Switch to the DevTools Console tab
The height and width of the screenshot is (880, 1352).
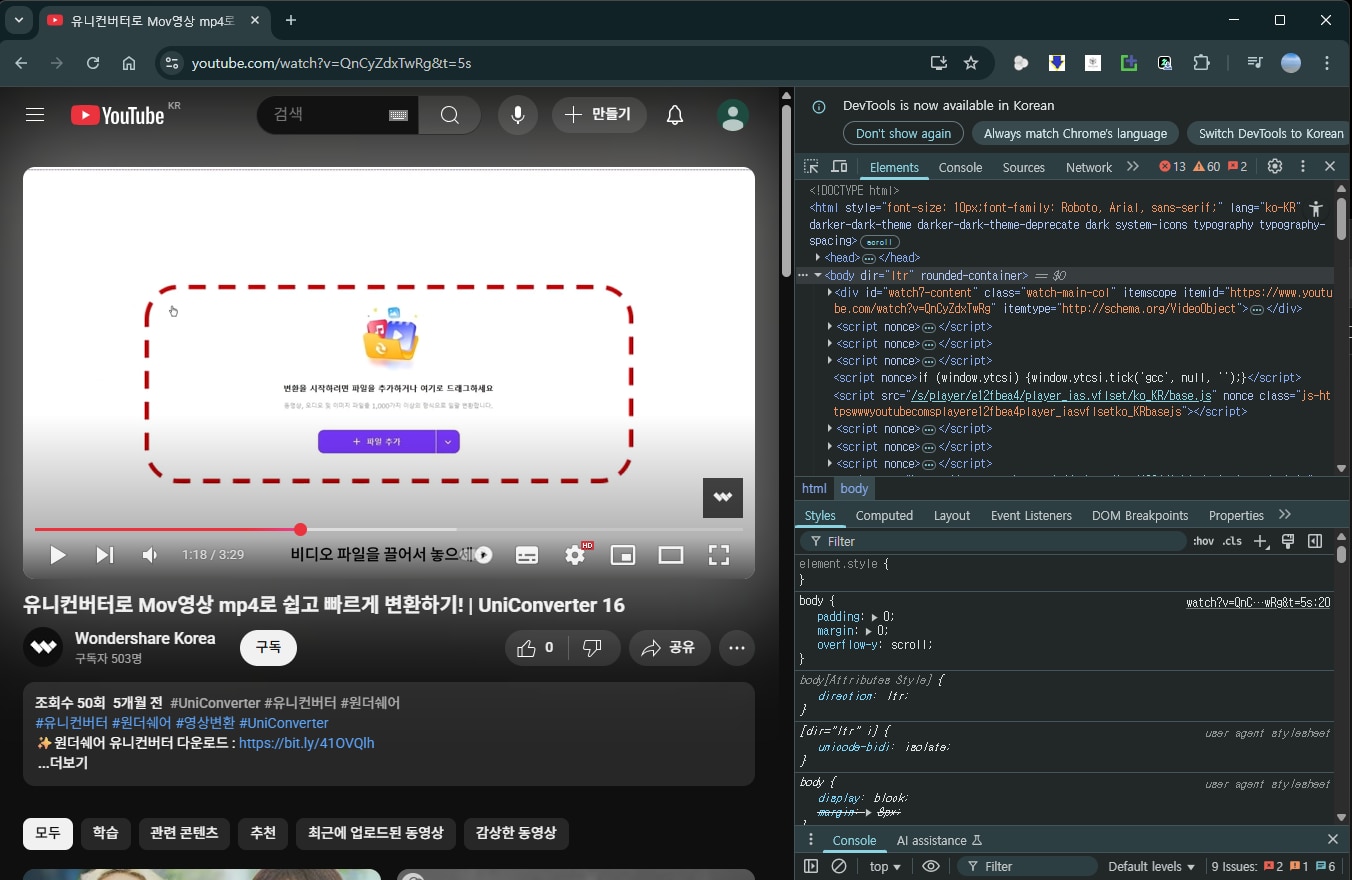tap(960, 167)
